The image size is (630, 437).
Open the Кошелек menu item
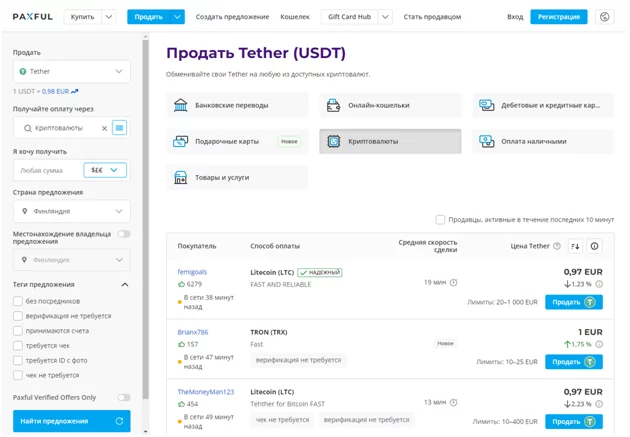coord(294,17)
